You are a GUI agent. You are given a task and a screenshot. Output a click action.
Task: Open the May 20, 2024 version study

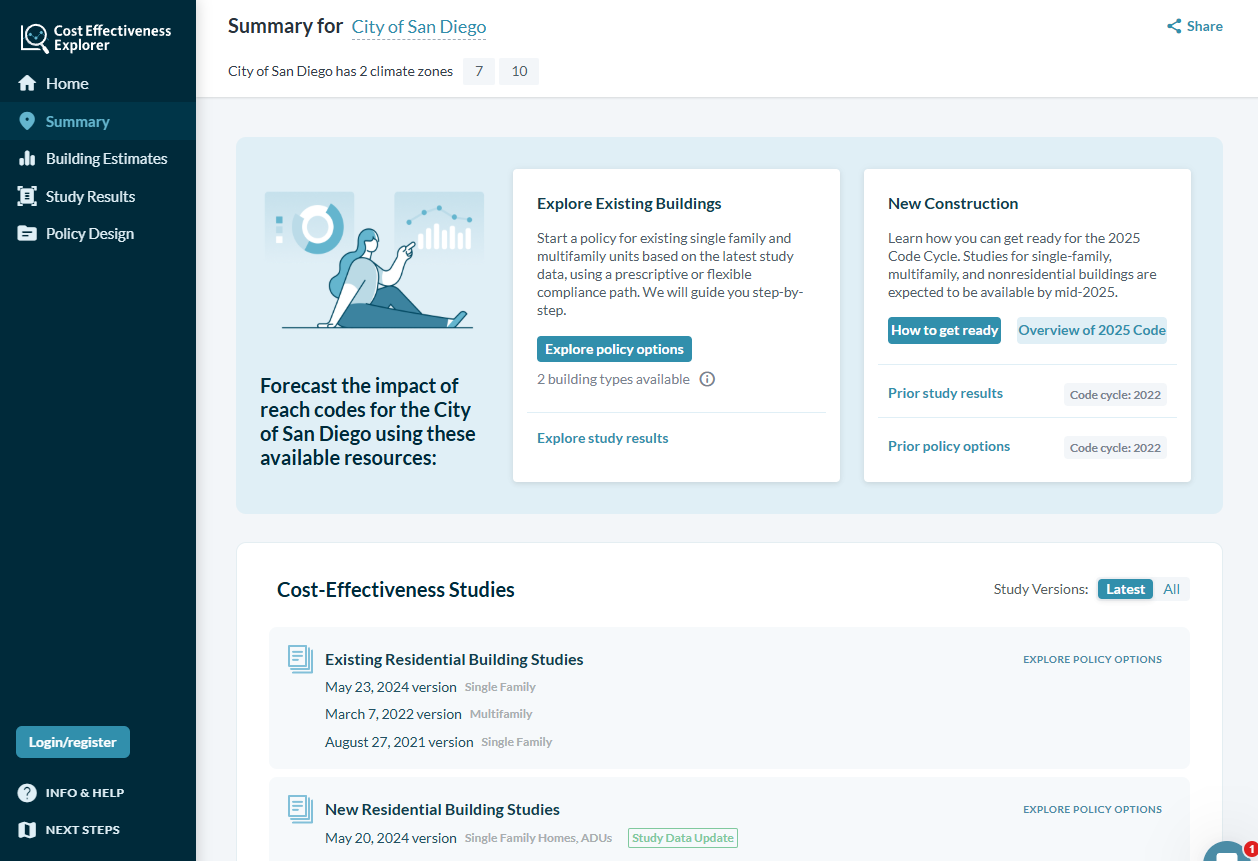pyautogui.click(x=391, y=838)
